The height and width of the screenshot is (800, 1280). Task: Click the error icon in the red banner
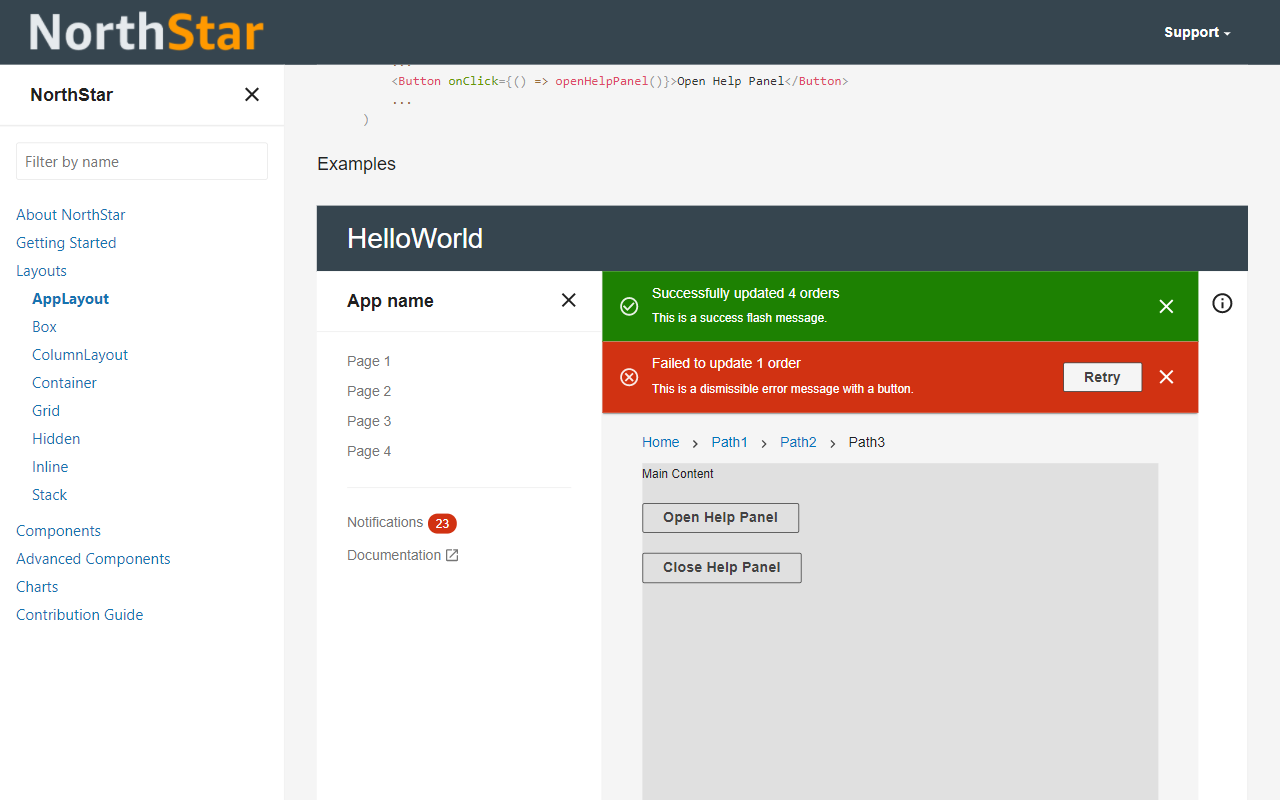pos(629,377)
